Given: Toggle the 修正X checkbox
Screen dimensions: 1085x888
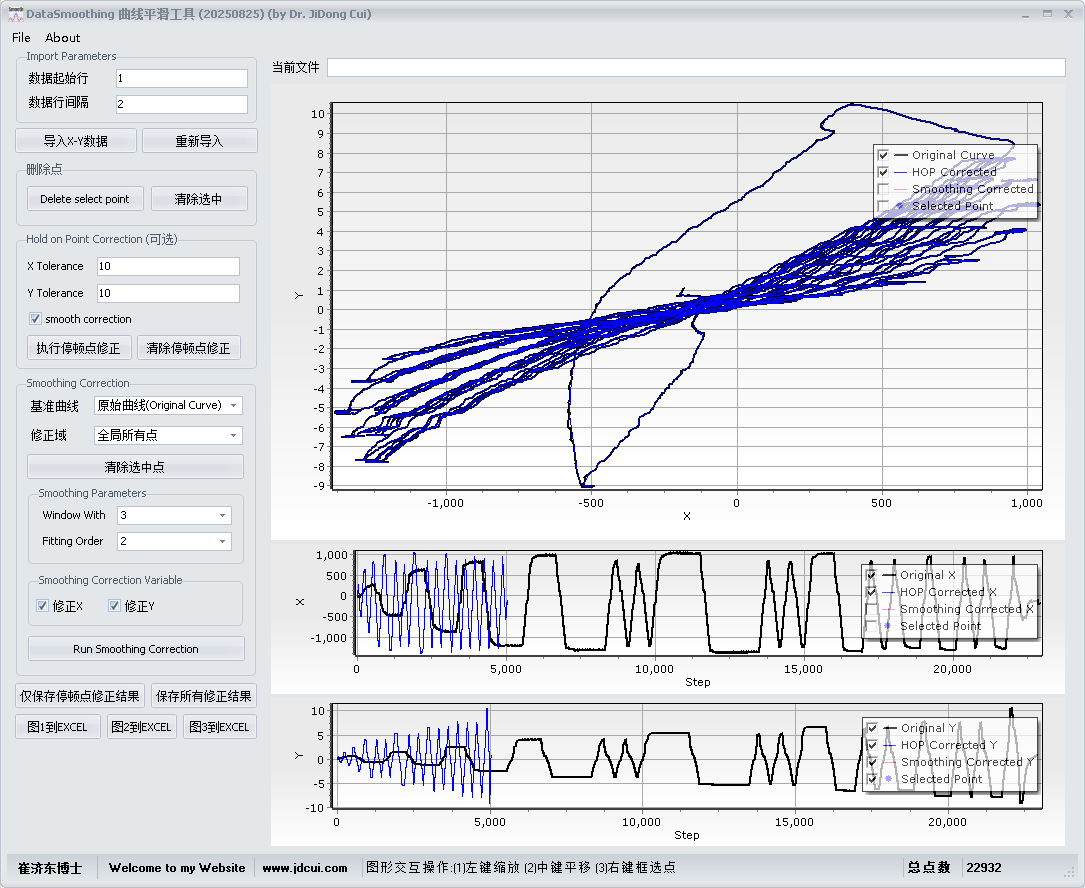Looking at the screenshot, I should pos(42,606).
